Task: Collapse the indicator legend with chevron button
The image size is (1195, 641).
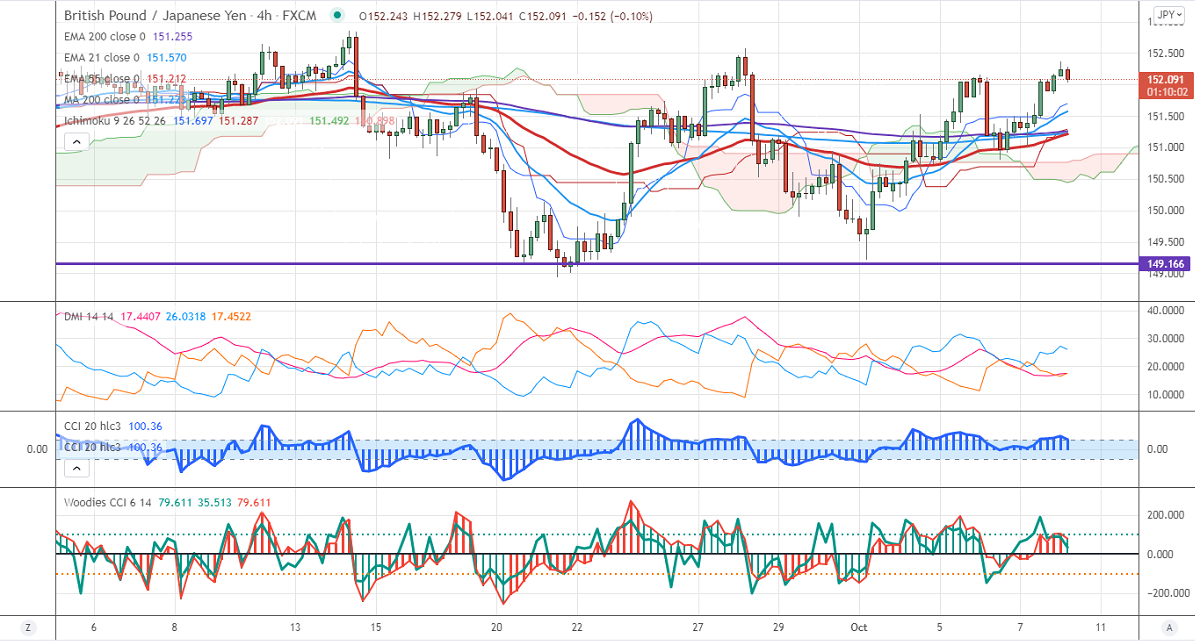Action: pyautogui.click(x=75, y=143)
